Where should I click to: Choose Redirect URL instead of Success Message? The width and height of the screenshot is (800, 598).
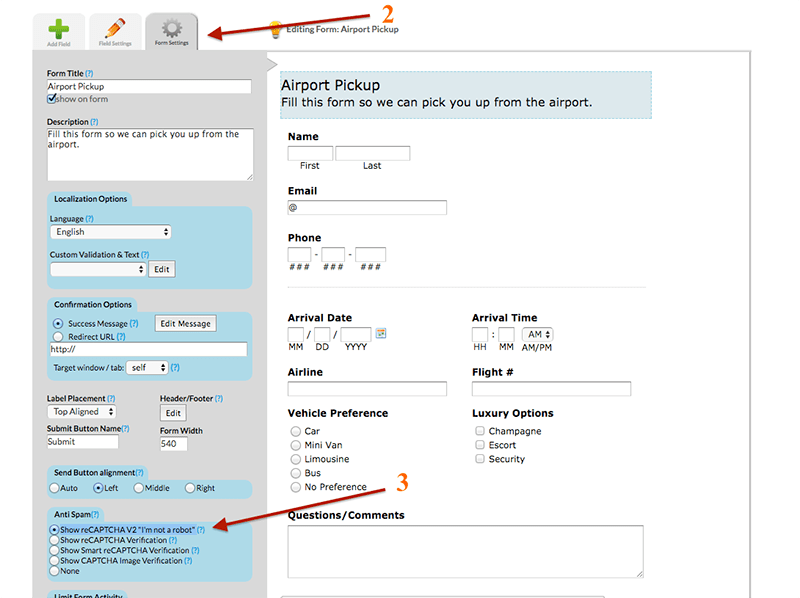coord(58,336)
